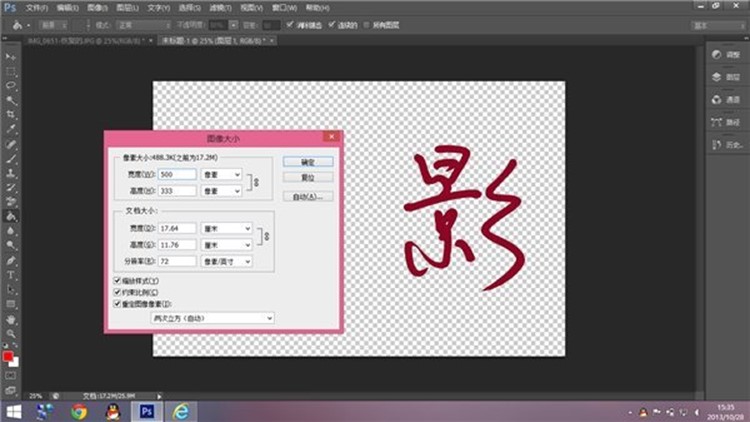Open the resample method dropdown (两次立方)
750x422 pixels.
pos(210,317)
